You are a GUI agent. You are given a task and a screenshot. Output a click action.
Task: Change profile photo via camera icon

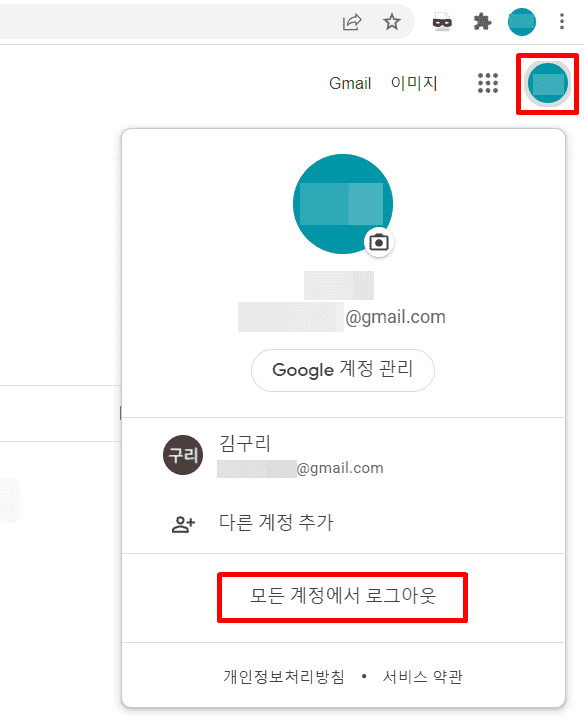pos(378,242)
